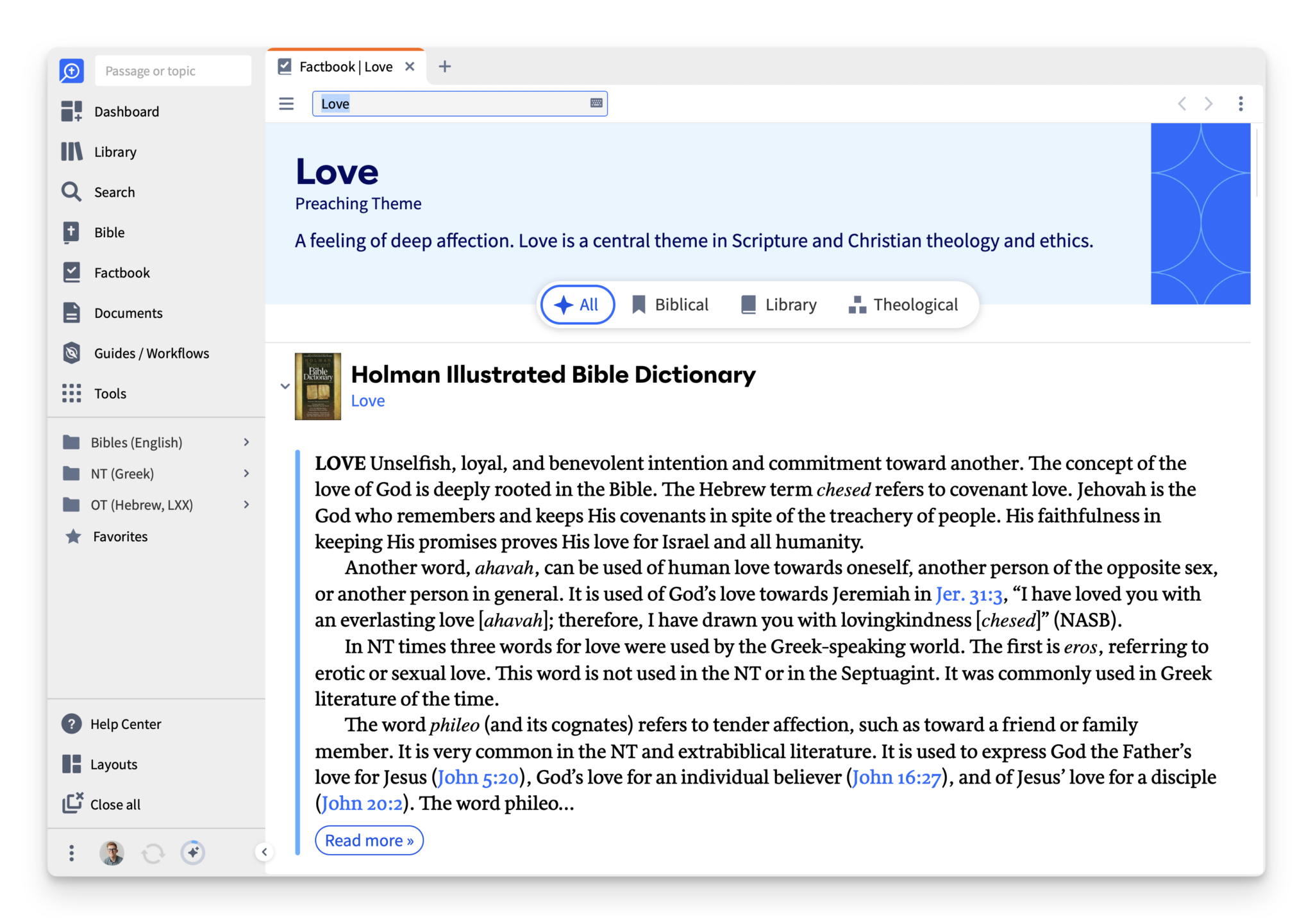Select the Search tool in the sidebar
The image size is (1313, 924).
click(113, 192)
